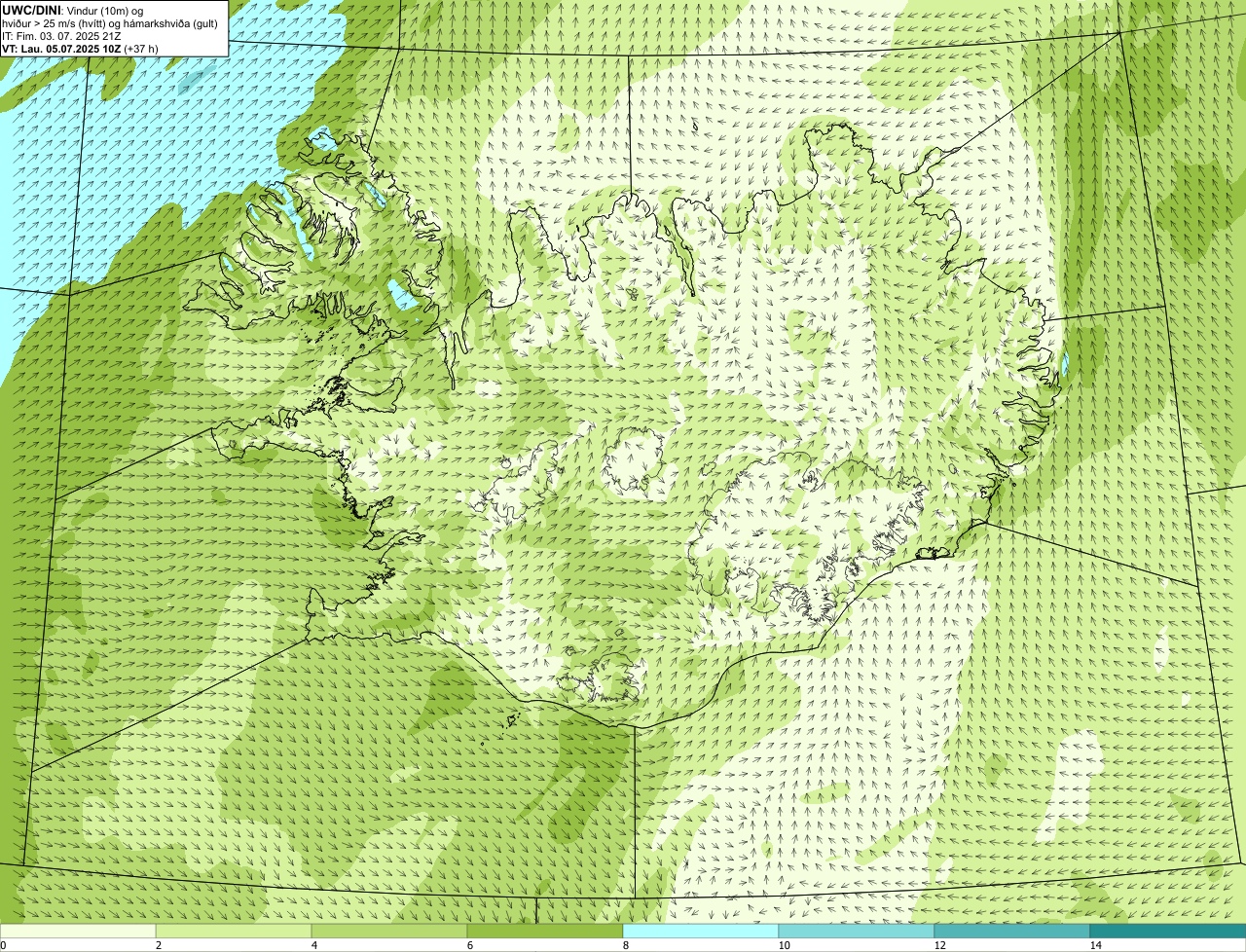Image resolution: width=1246 pixels, height=952 pixels.
Task: Click the legend scale label 4
Action: click(313, 945)
